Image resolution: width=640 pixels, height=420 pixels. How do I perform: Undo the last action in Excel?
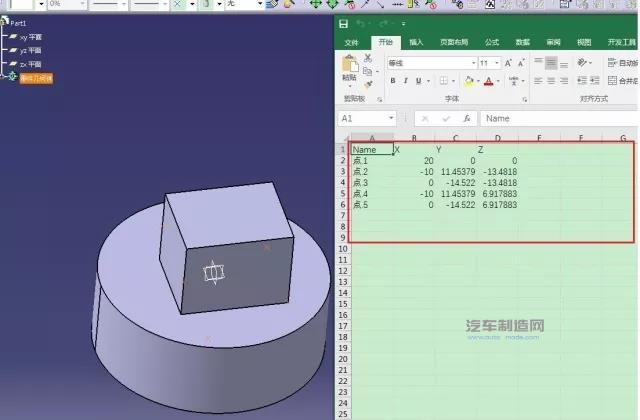pos(360,24)
